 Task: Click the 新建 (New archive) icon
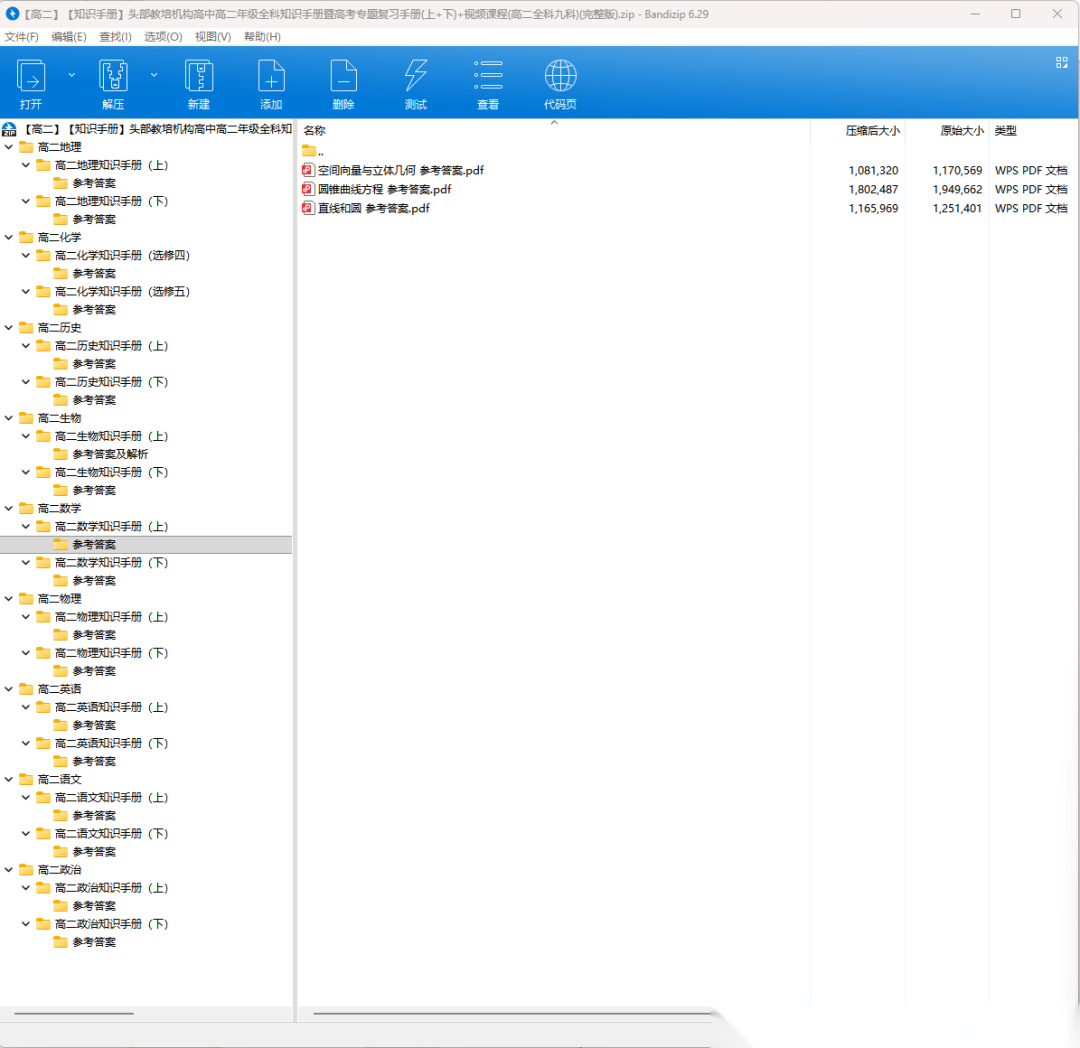click(x=199, y=77)
